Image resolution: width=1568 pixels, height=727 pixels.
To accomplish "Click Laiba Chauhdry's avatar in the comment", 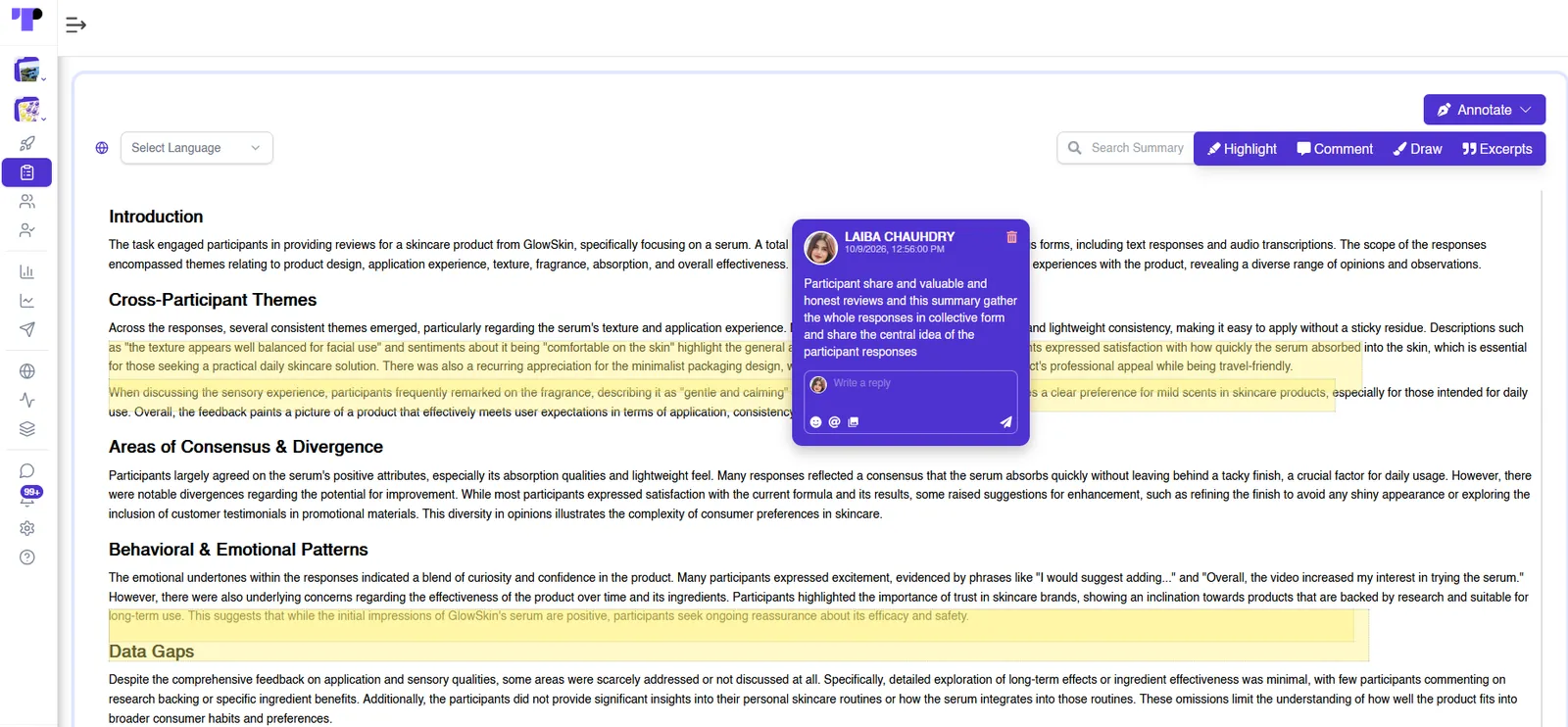I will (x=821, y=248).
